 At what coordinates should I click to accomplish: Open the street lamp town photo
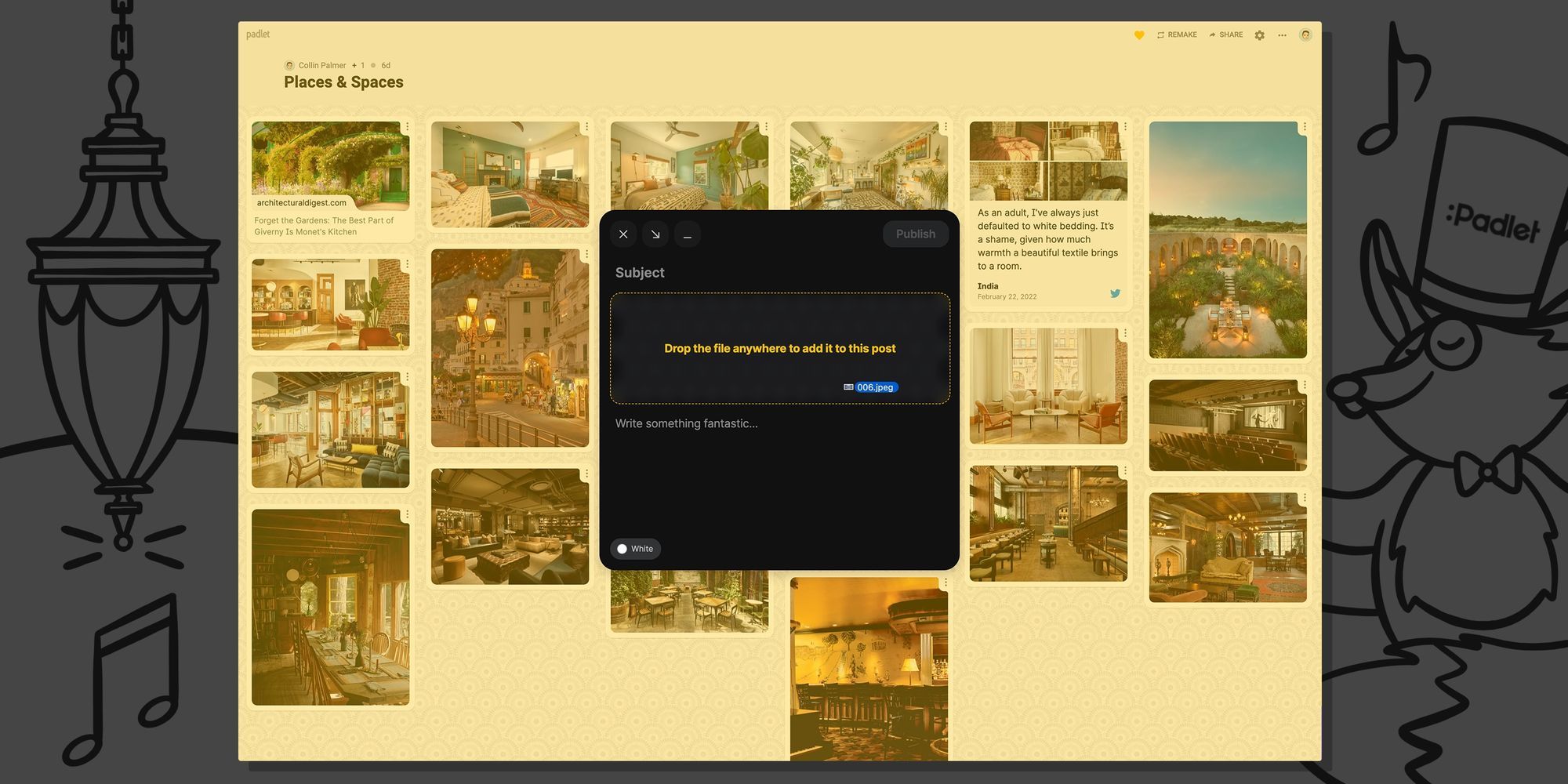click(510, 348)
